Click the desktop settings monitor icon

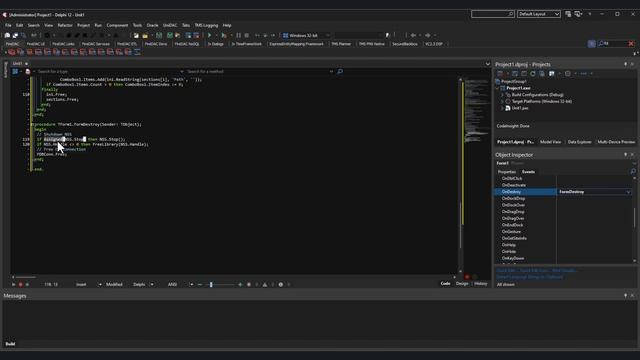(x=578, y=14)
